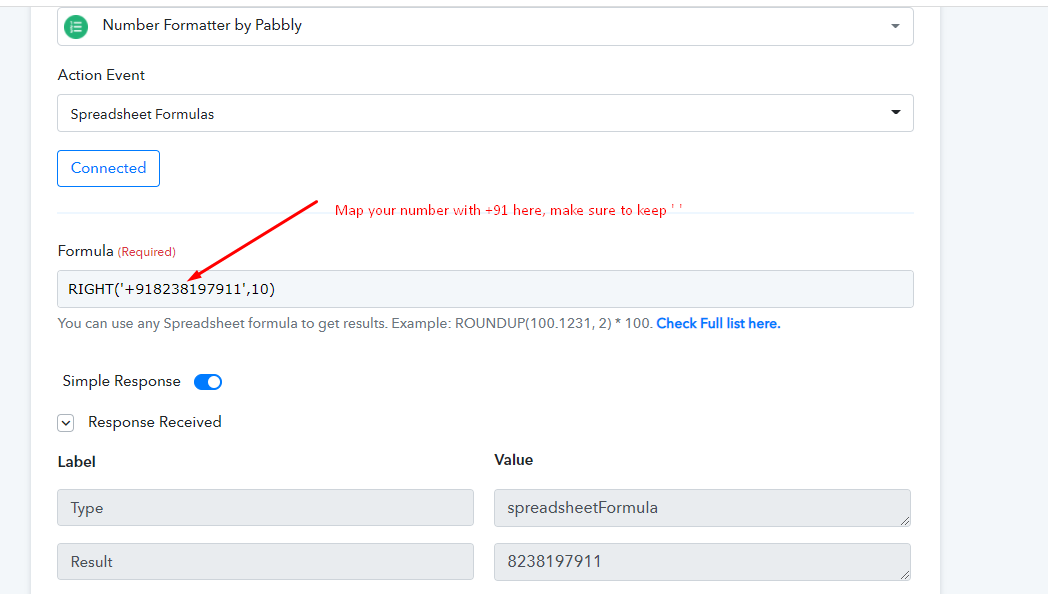This screenshot has height=594, width=1048.
Task: Click the Result label field
Action: click(x=265, y=561)
